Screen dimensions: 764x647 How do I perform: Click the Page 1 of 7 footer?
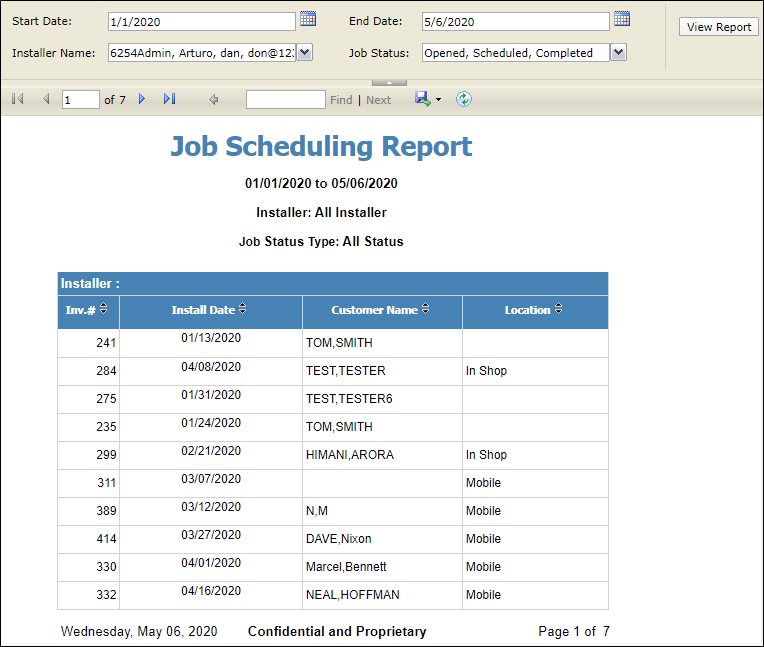[574, 631]
